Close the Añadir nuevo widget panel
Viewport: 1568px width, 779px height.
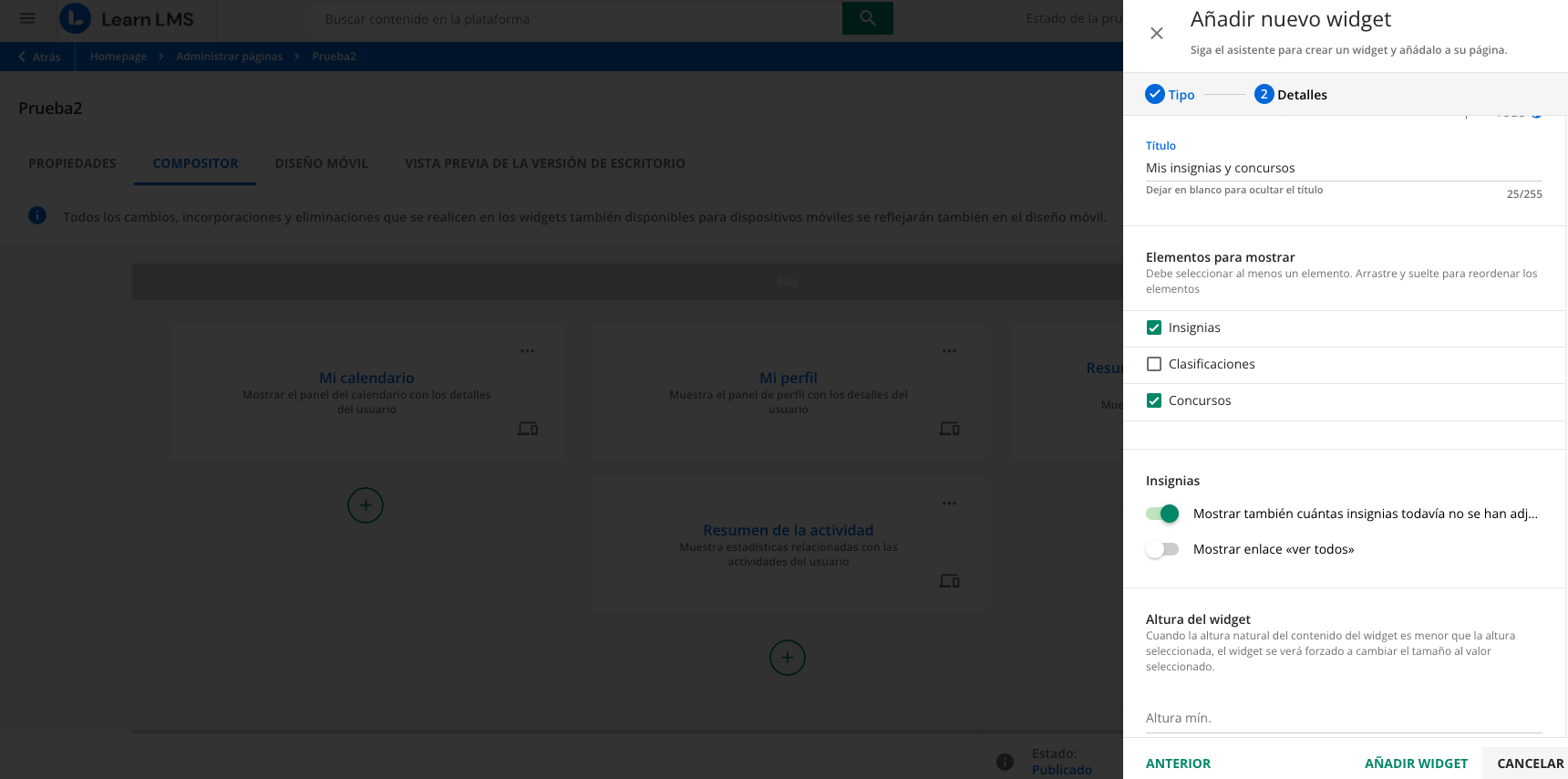point(1156,34)
